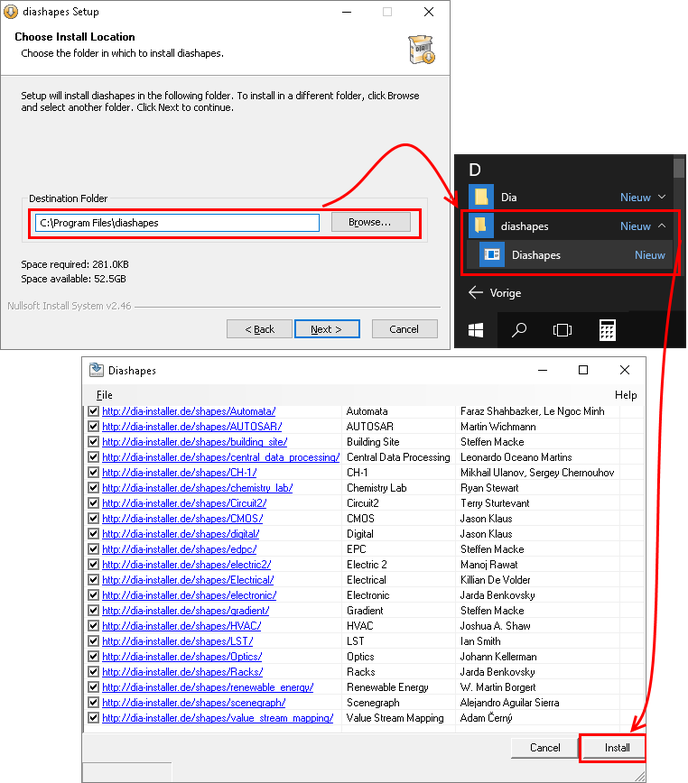Uncheck the Circuit2 checkbox

click(x=93, y=503)
